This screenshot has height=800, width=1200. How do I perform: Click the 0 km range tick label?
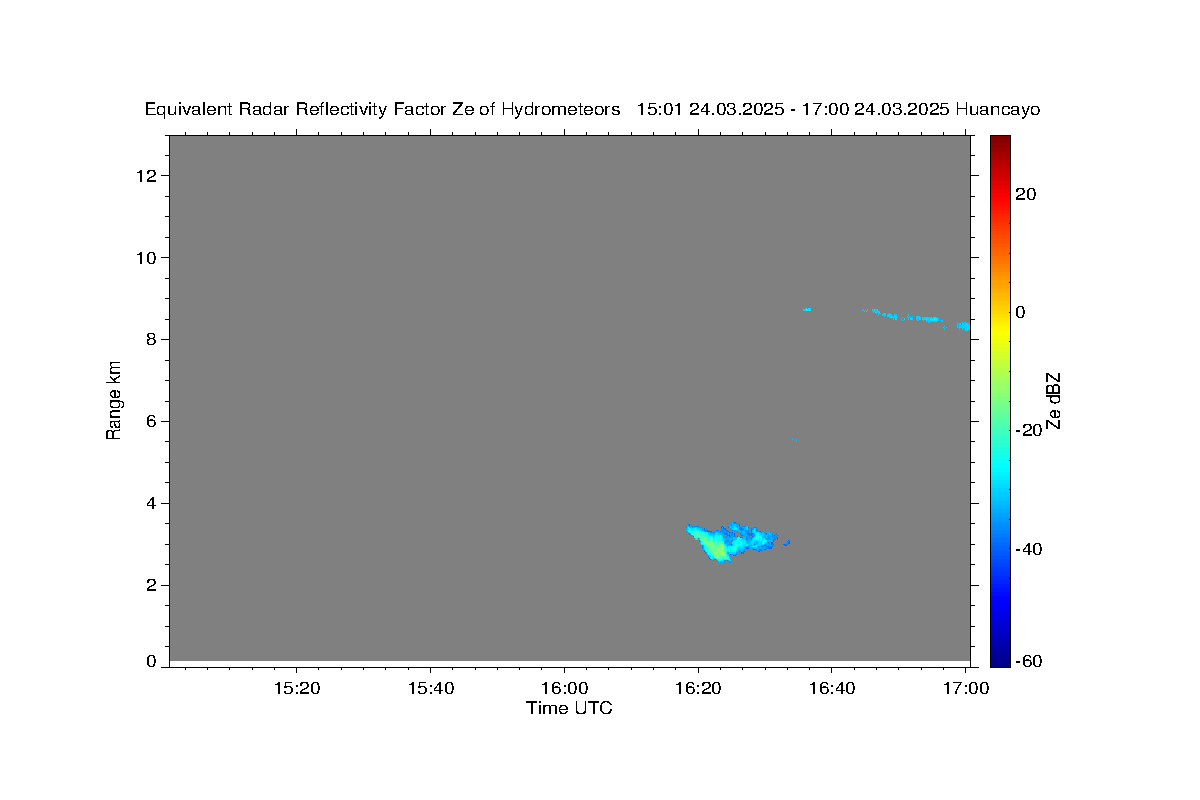pos(153,661)
